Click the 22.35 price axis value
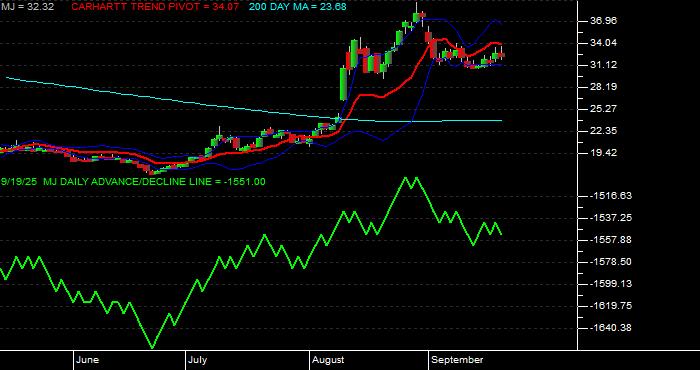Screen dimensions: 700x370 click(604, 131)
